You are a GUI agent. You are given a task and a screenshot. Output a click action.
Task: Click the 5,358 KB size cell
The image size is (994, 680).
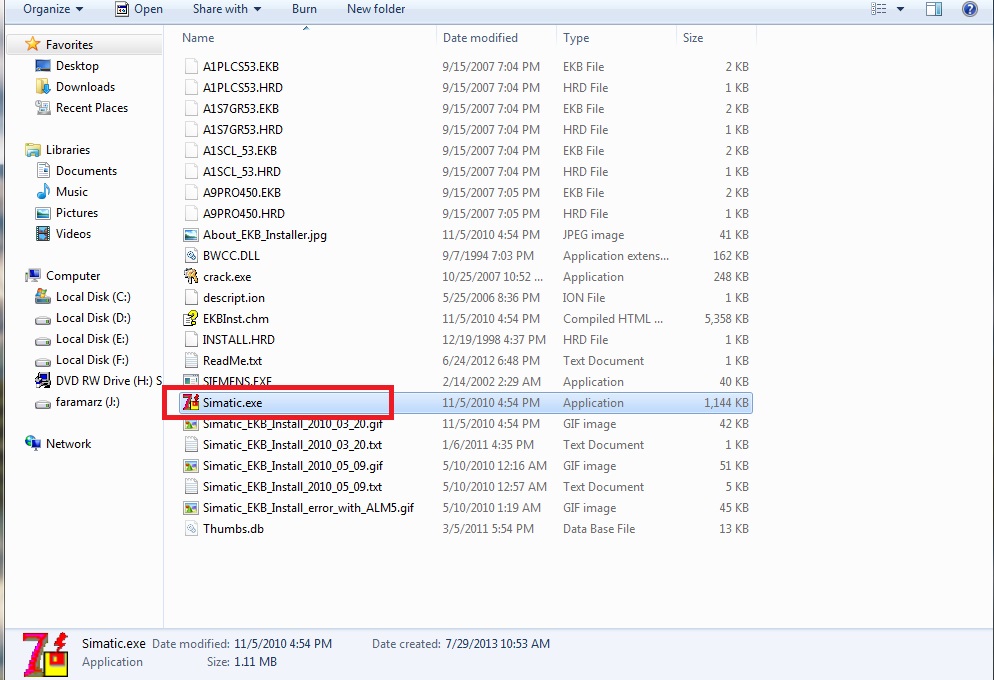[726, 318]
